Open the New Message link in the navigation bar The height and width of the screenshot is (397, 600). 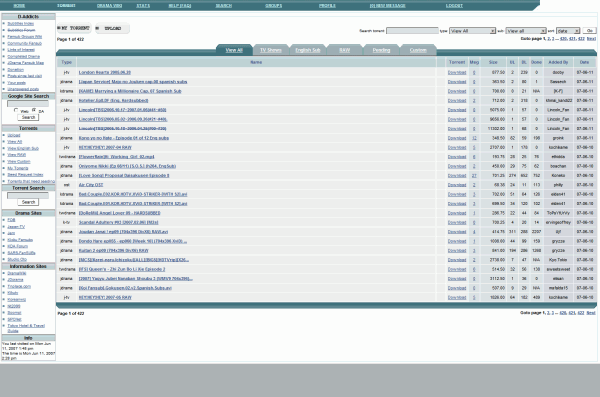[388, 6]
